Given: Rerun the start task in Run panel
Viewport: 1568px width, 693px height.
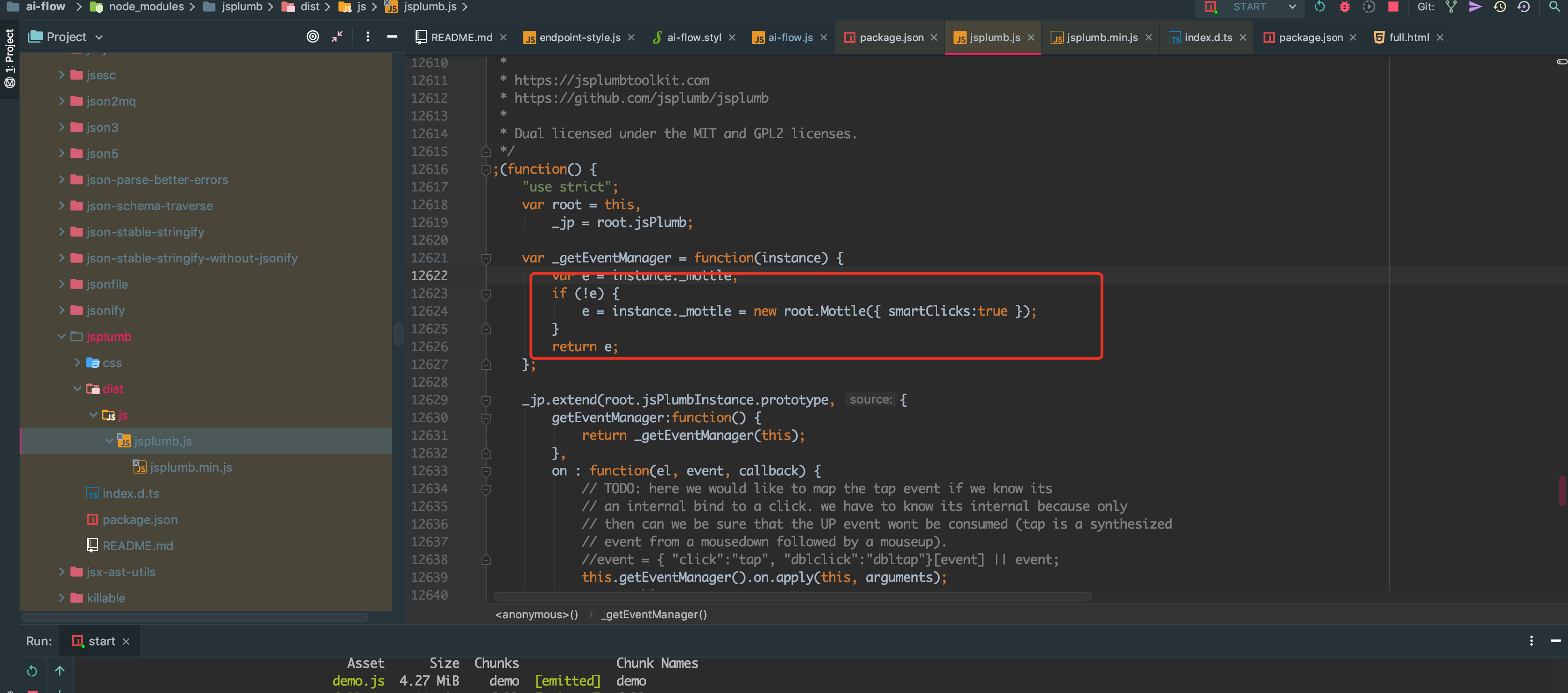Looking at the screenshot, I should coord(31,671).
